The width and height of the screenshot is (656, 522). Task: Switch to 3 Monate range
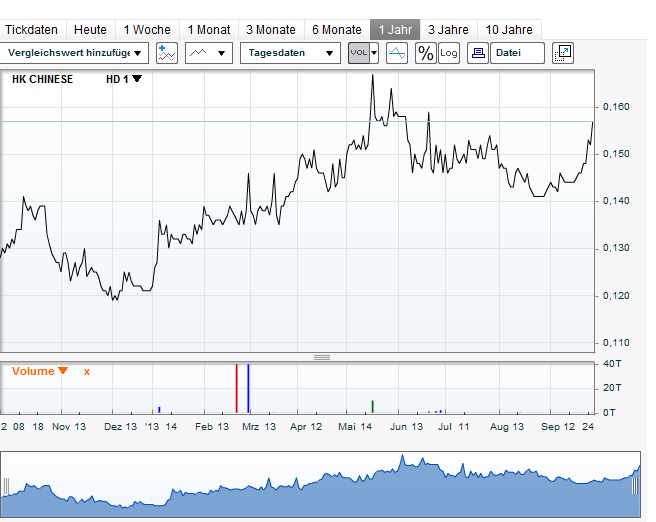point(271,30)
